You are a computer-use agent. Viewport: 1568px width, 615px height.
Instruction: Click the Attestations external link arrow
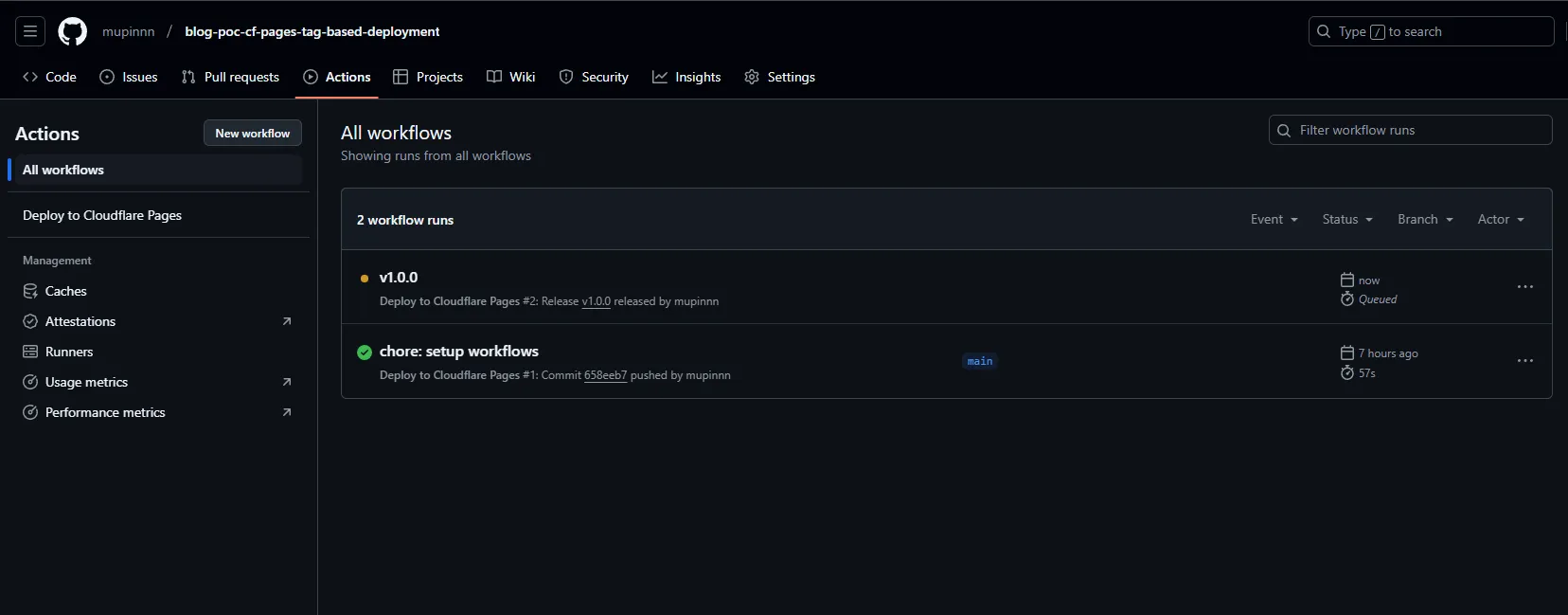[x=287, y=321]
